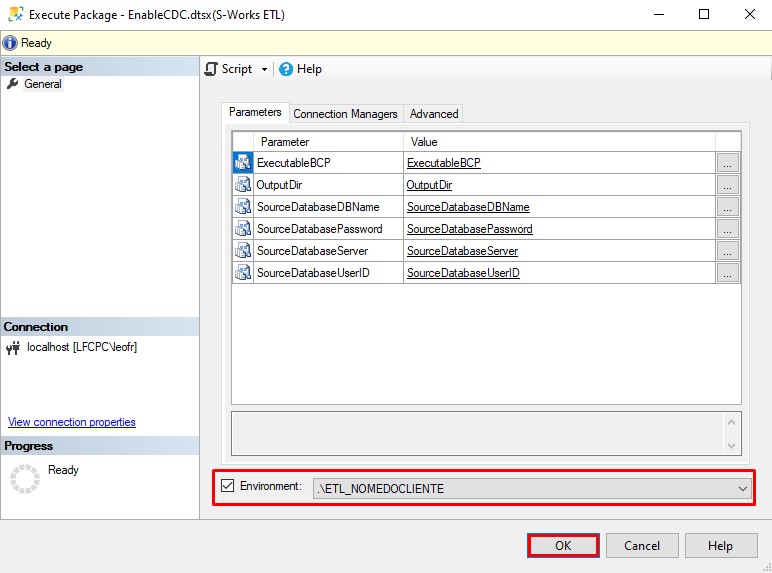
Task: Maximize the Execute Package window
Action: coord(704,14)
